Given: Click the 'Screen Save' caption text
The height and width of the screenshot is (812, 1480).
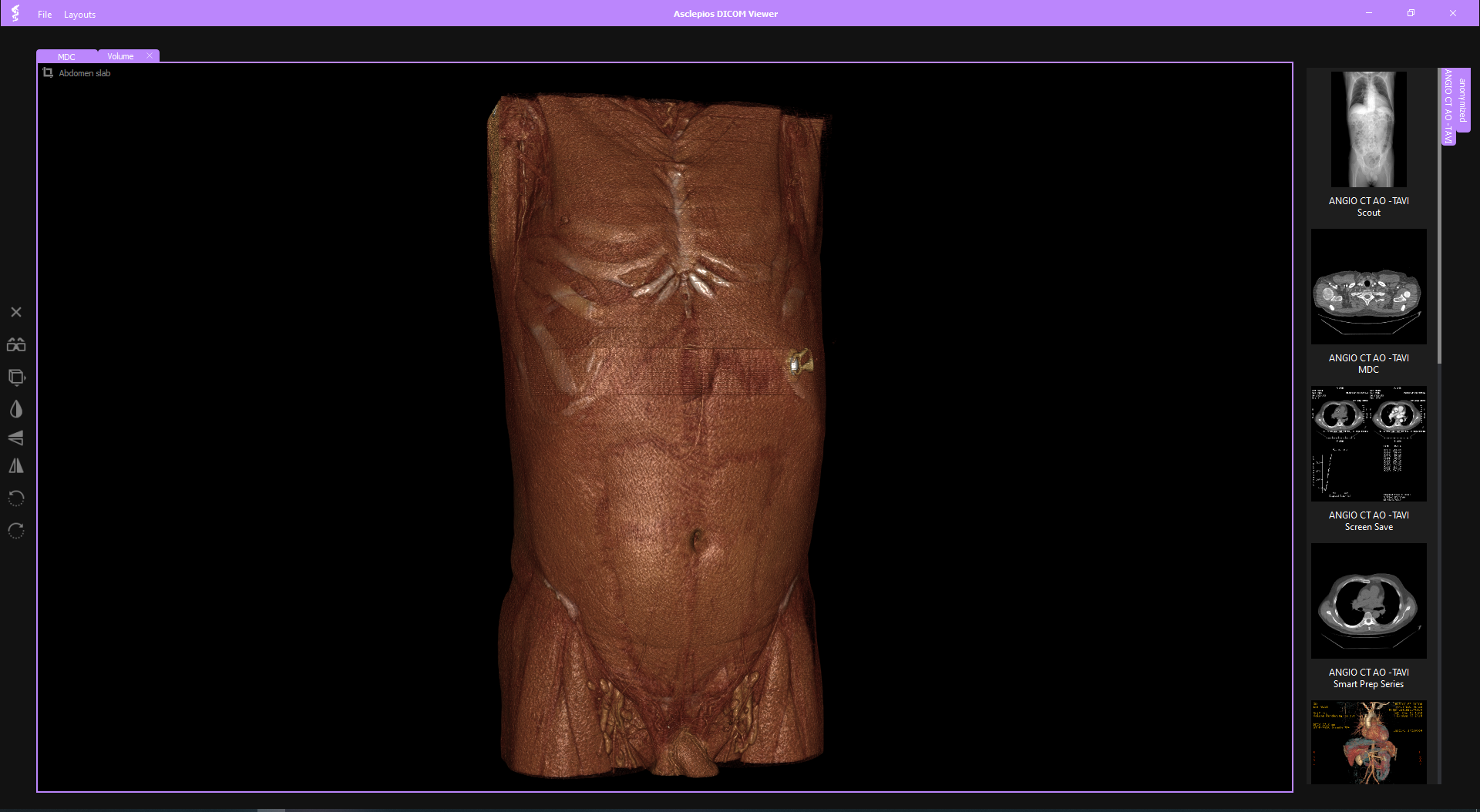Looking at the screenshot, I should [x=1368, y=527].
